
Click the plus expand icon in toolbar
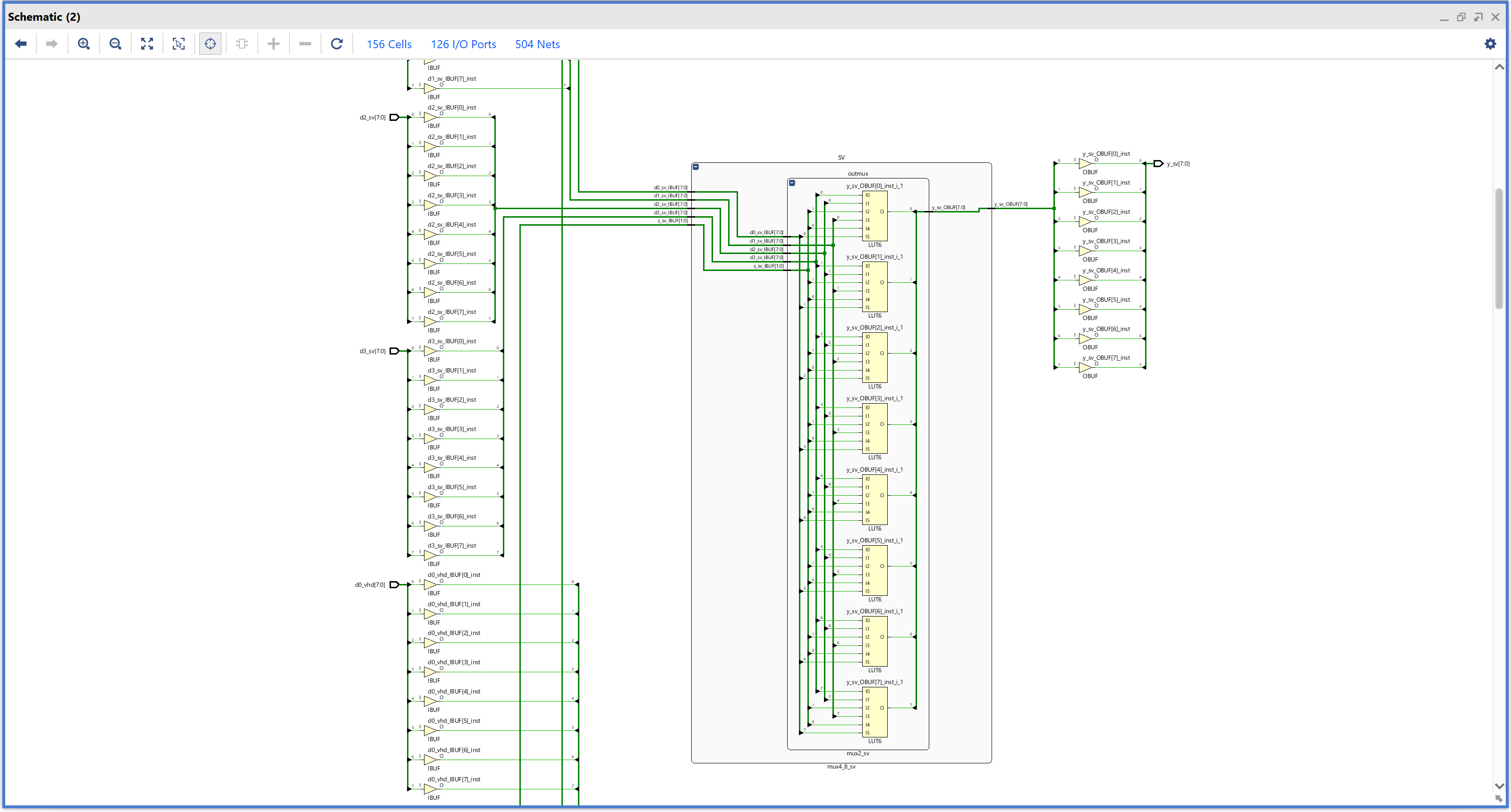click(x=273, y=44)
